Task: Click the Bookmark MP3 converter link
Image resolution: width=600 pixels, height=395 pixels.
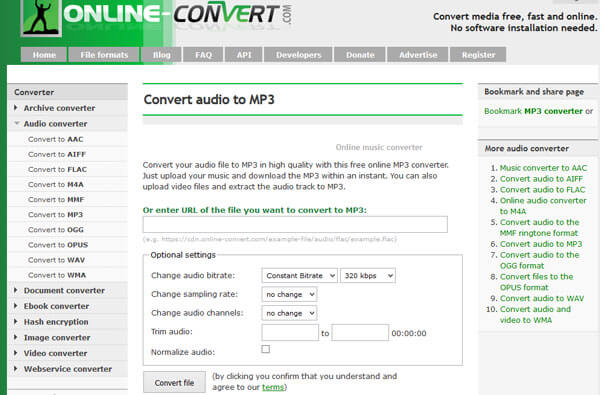Action: point(533,111)
